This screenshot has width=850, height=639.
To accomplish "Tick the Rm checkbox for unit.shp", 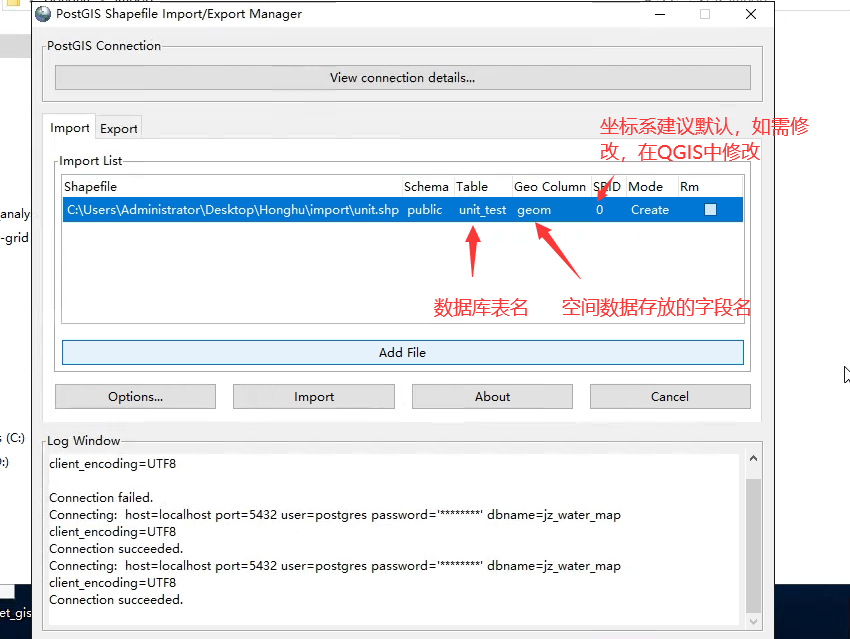I will click(710, 210).
